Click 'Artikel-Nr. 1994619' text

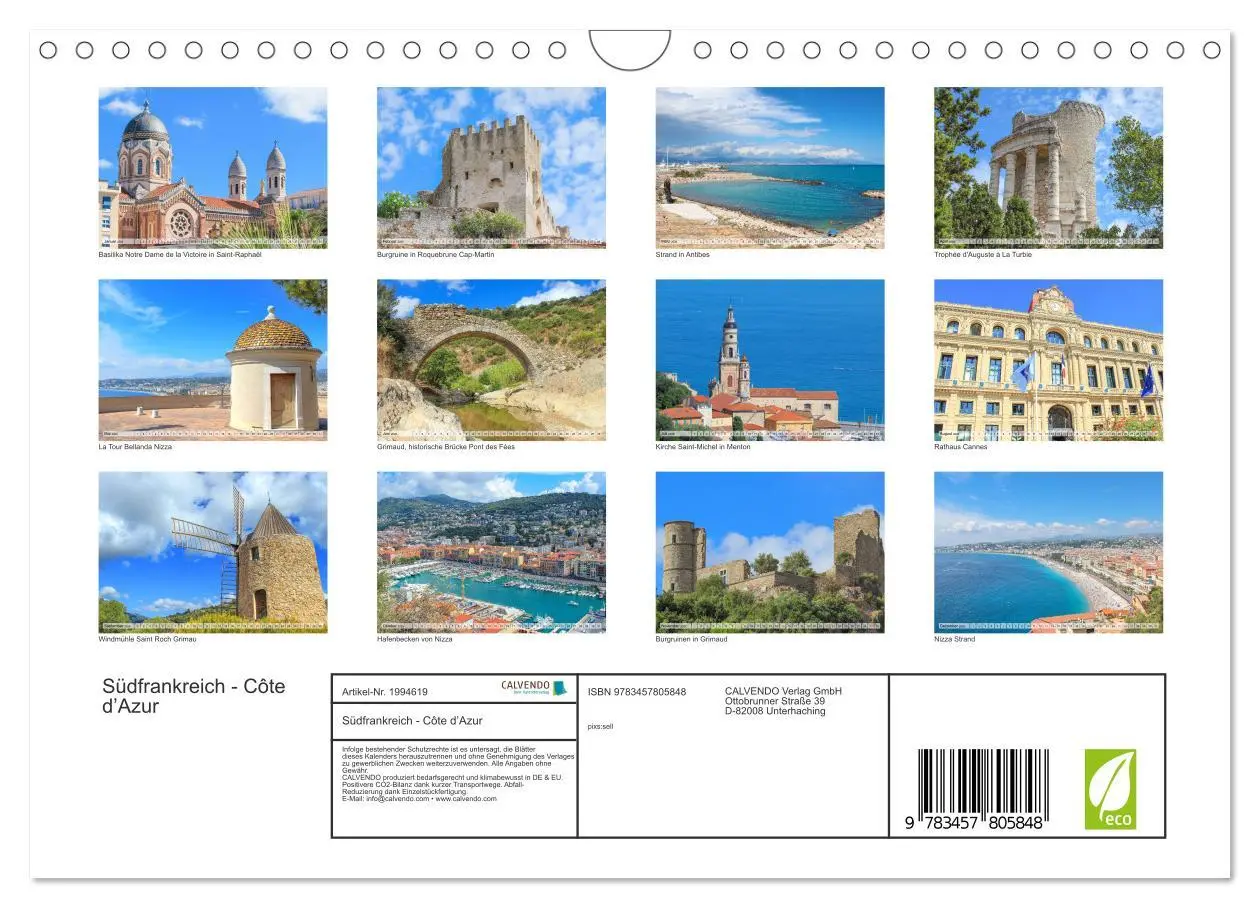pyautogui.click(x=385, y=691)
